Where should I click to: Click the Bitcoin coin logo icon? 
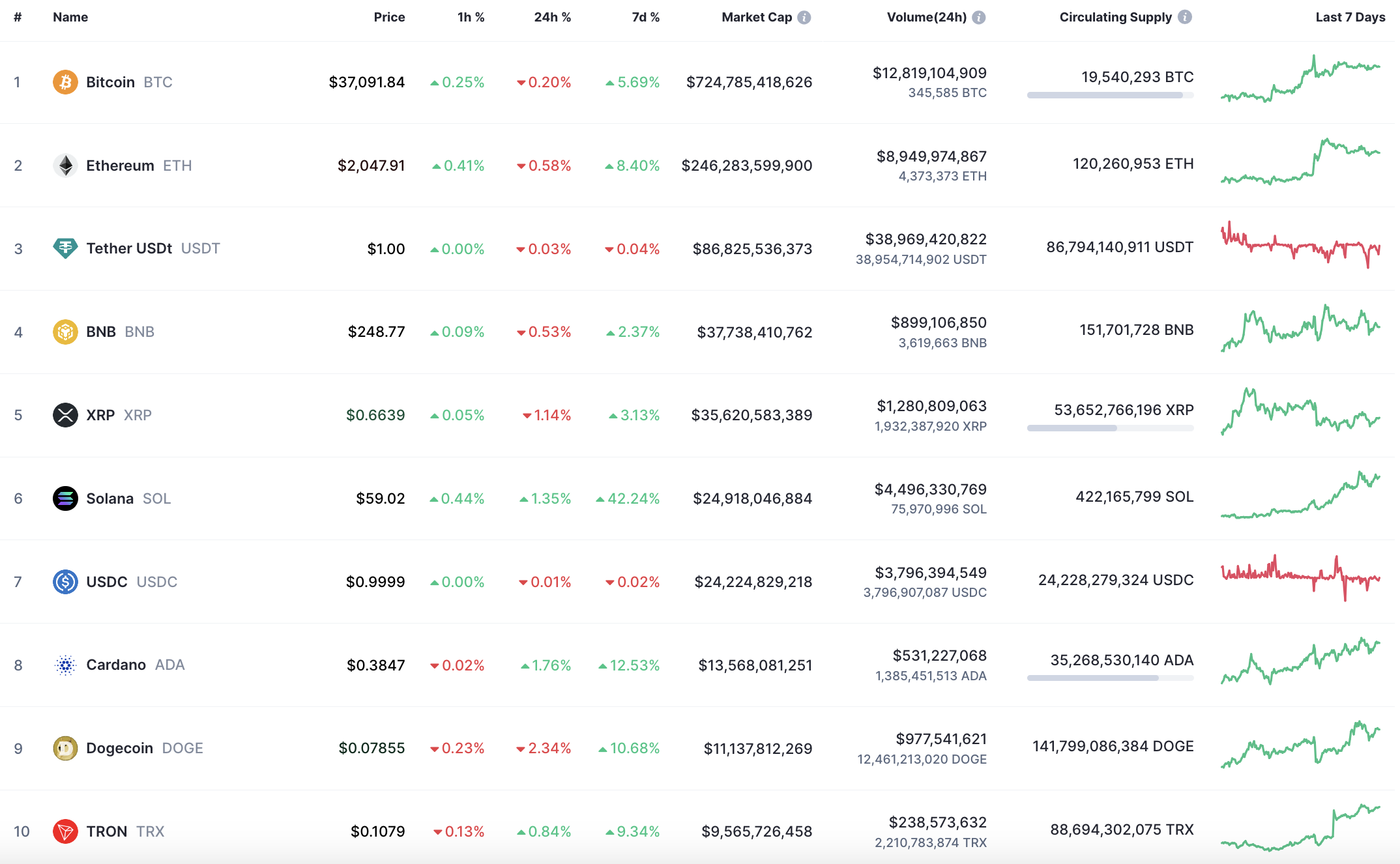[65, 82]
